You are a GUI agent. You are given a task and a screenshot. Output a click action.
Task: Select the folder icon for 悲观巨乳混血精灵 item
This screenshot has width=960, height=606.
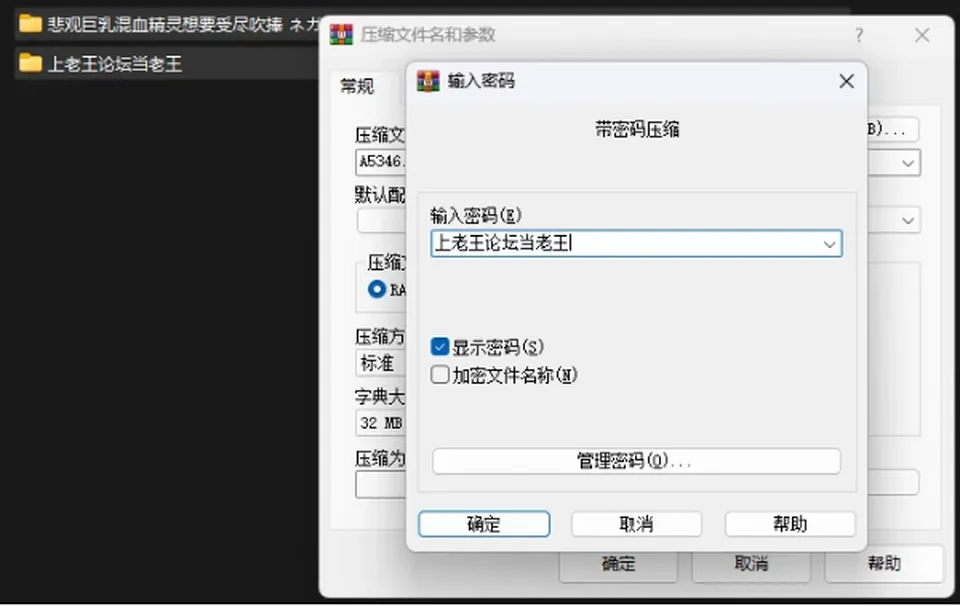pyautogui.click(x=30, y=24)
